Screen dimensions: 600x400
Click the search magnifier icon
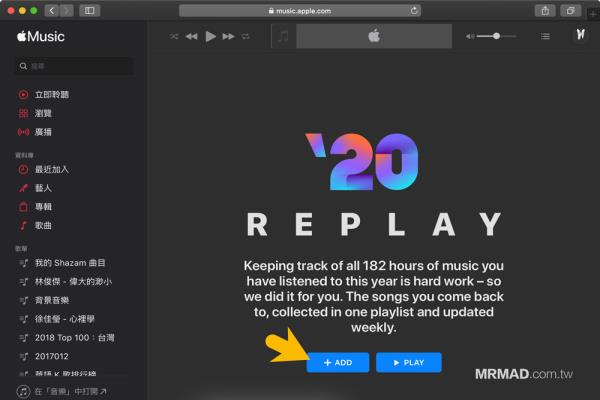(x=23, y=66)
